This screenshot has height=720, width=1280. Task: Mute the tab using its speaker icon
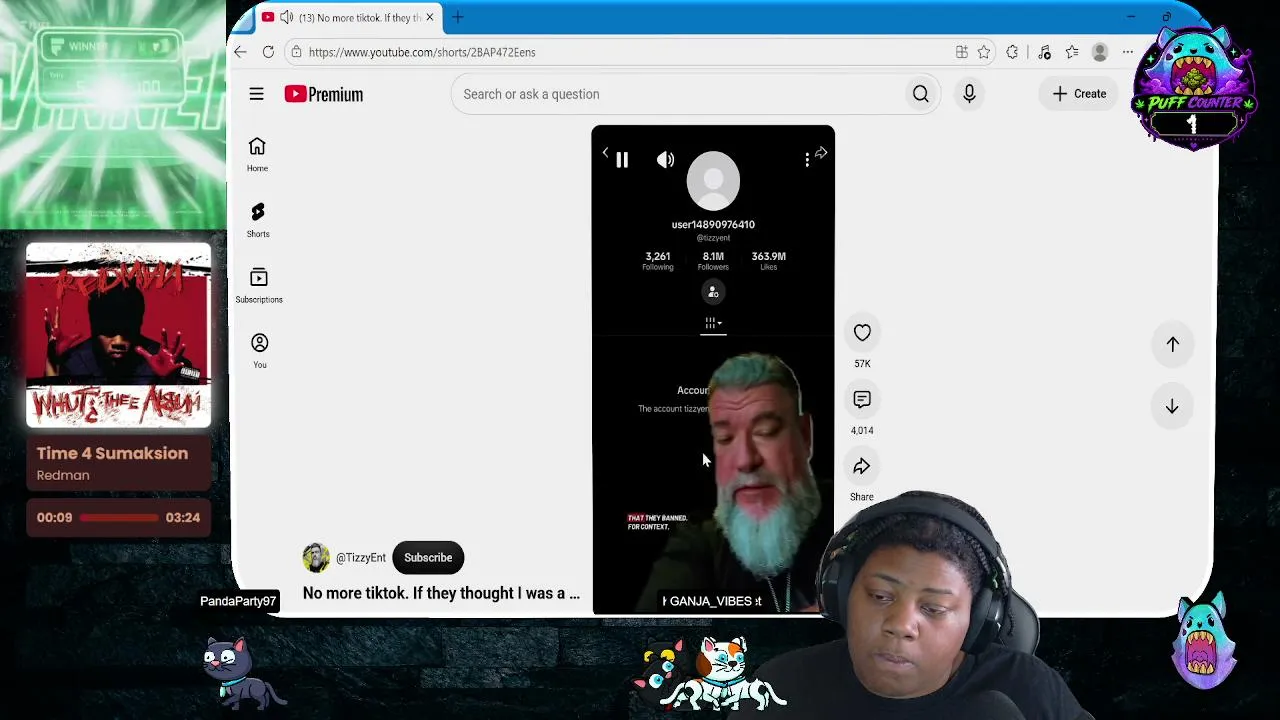coord(287,17)
